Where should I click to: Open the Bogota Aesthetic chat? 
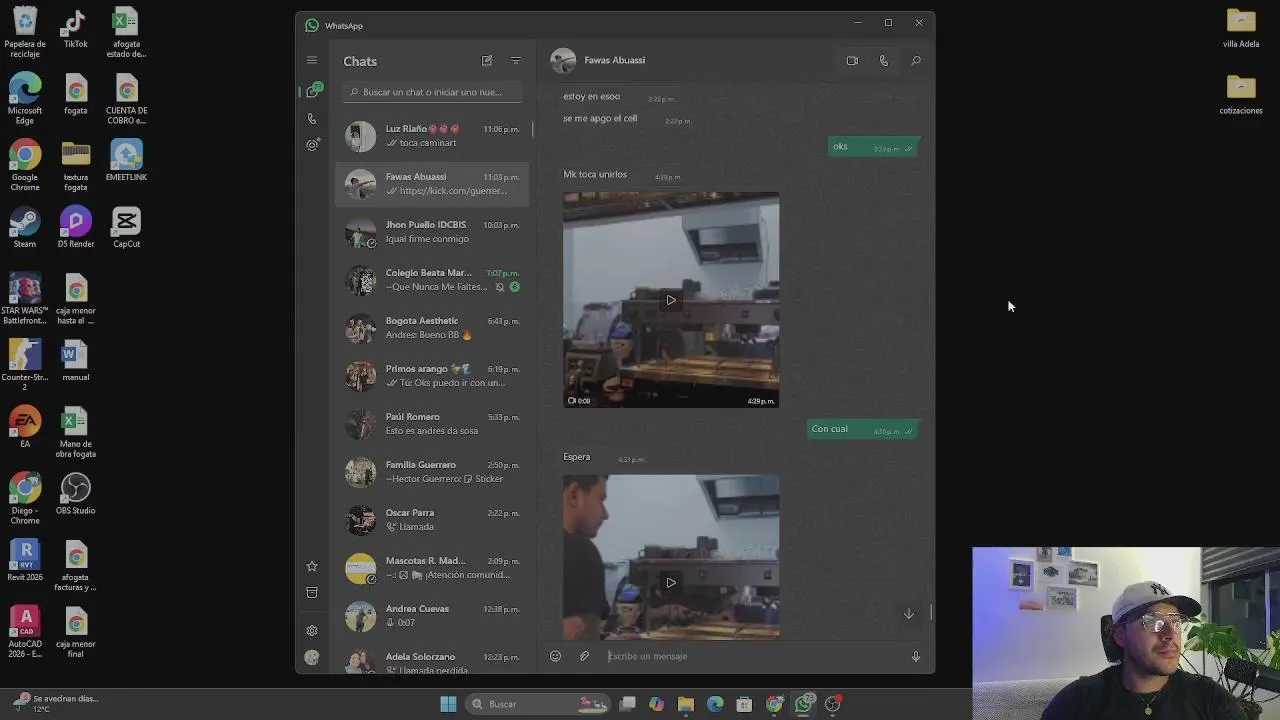pos(432,328)
